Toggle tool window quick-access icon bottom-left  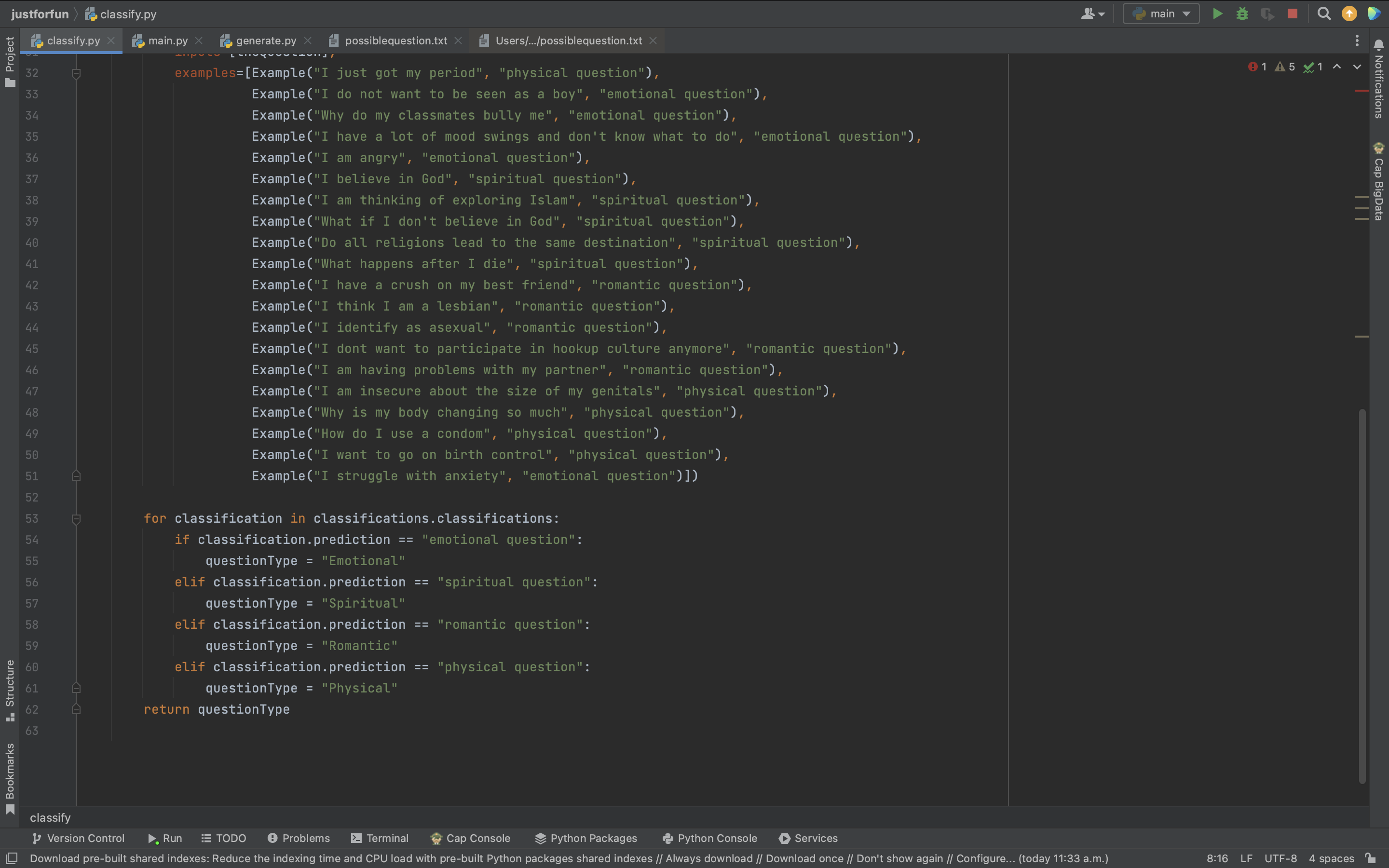[12, 858]
